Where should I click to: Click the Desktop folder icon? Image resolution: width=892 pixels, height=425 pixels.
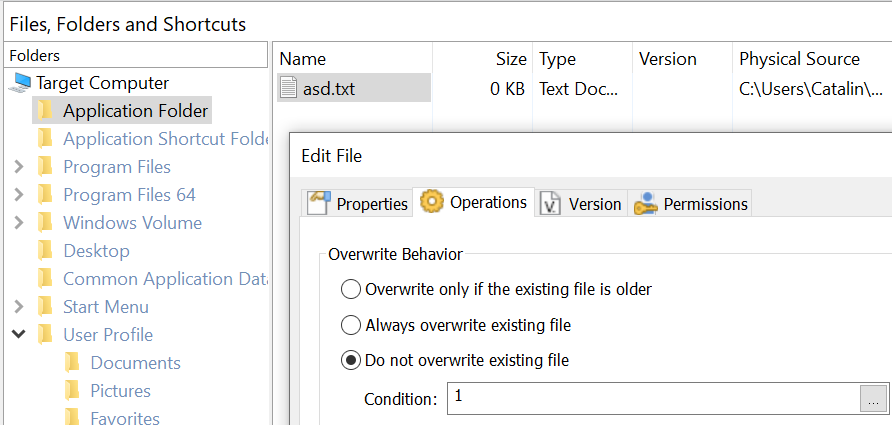pyautogui.click(x=45, y=251)
